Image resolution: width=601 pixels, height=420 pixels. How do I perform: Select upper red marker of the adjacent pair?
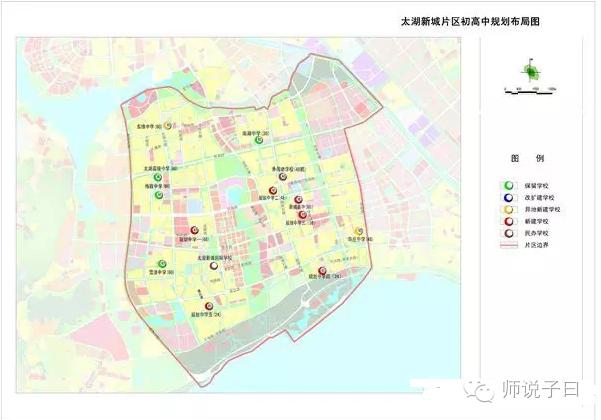(x=298, y=199)
